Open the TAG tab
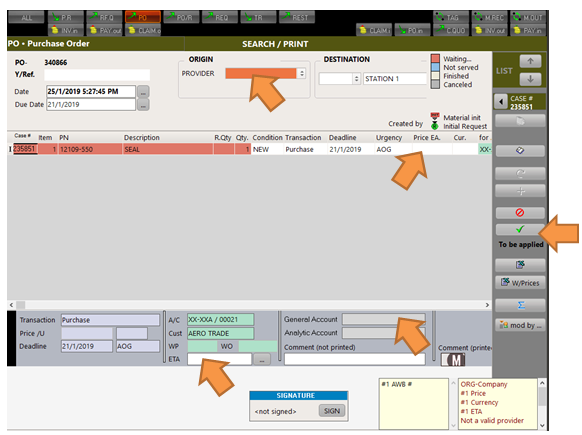Viewport: 582px width, 435px height. point(451,17)
